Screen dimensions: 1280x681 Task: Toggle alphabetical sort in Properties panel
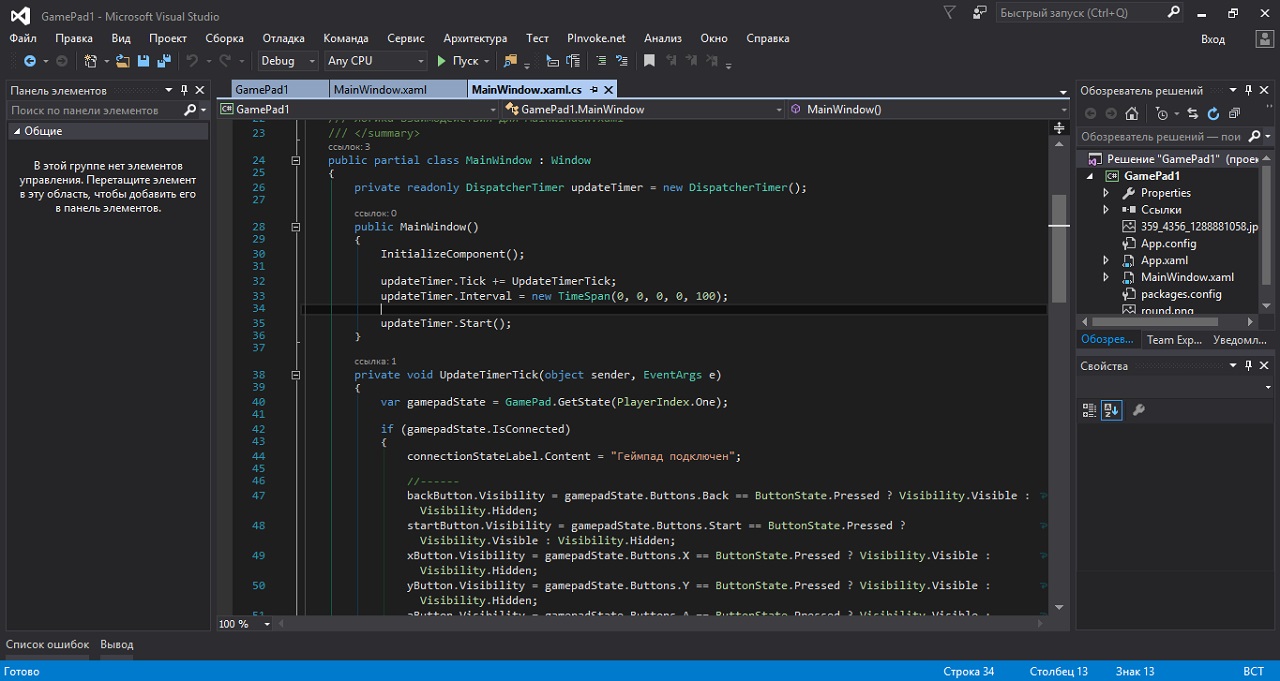(x=1111, y=410)
